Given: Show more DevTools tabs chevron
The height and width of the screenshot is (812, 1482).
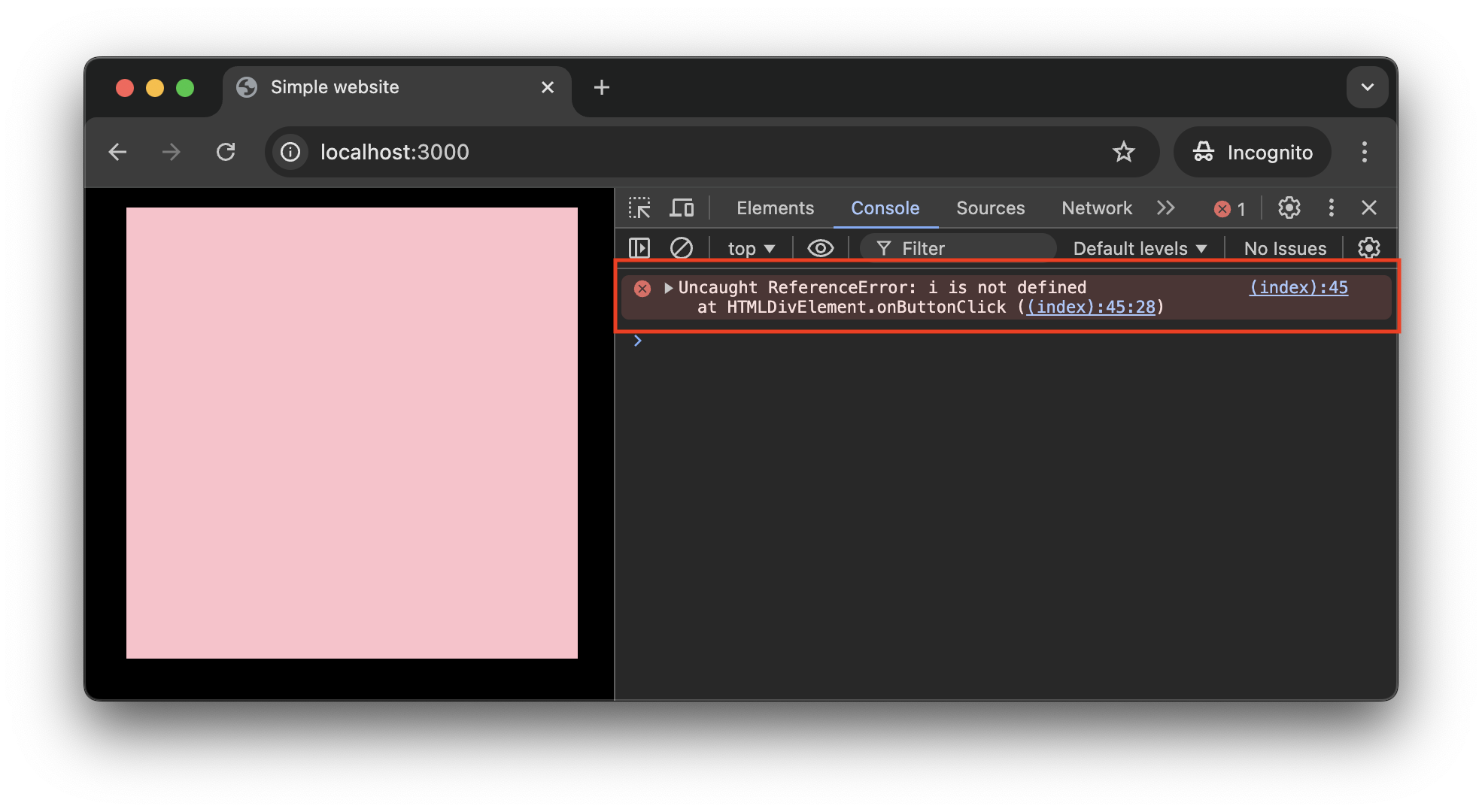Looking at the screenshot, I should [1165, 208].
